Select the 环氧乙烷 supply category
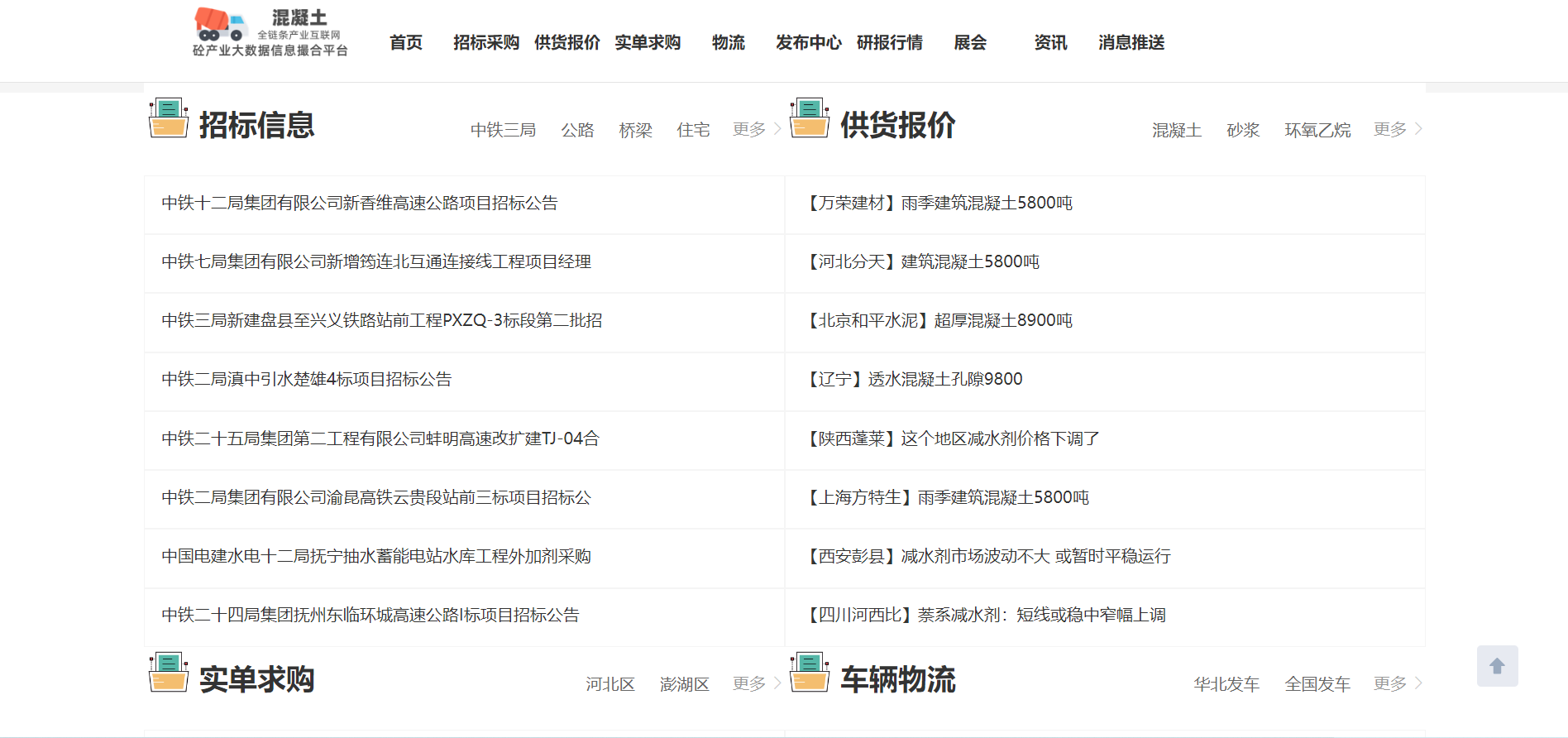 coord(1317,130)
